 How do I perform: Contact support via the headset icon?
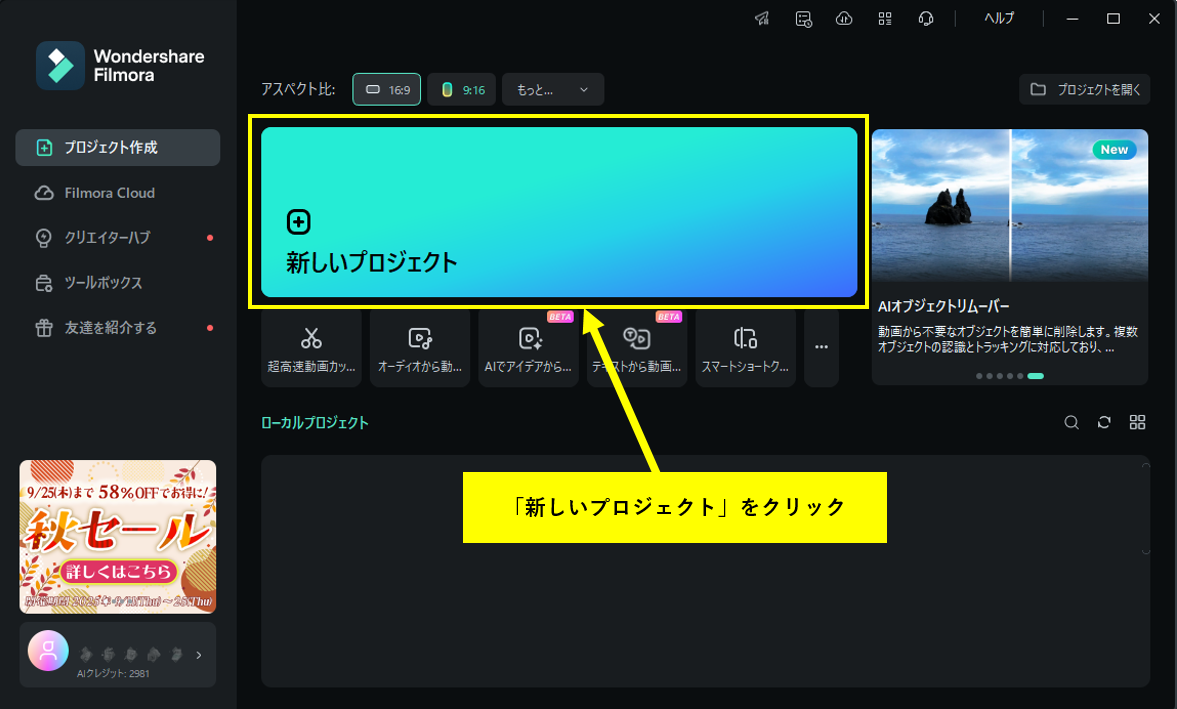[x=925, y=18]
